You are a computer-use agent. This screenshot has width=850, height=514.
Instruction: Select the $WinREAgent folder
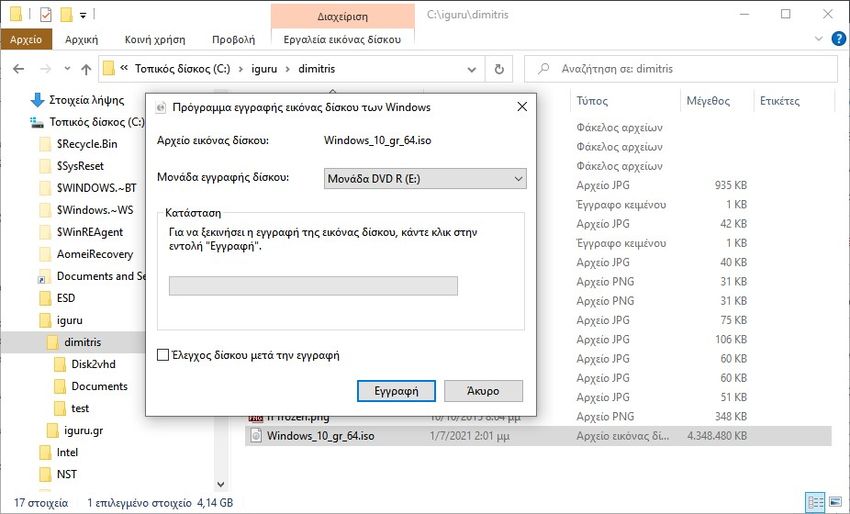(x=90, y=232)
